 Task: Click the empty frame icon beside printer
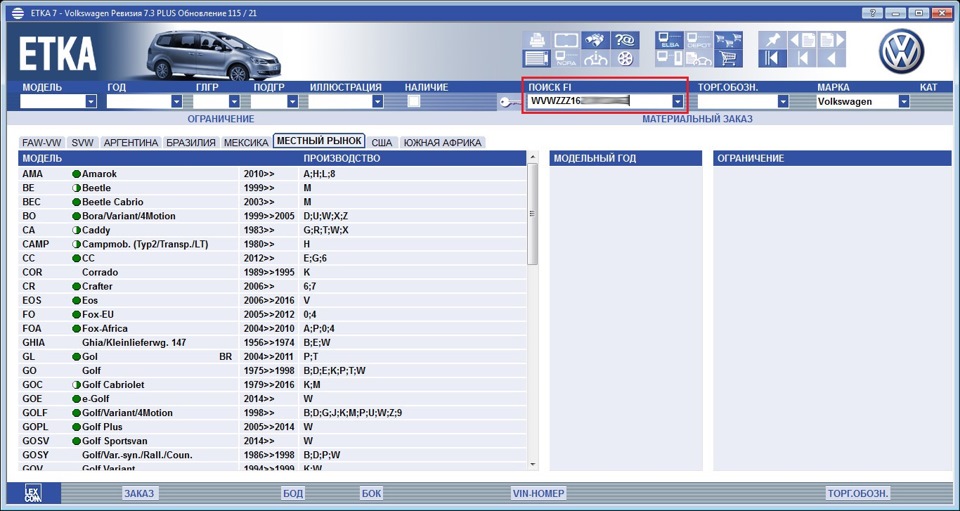566,40
